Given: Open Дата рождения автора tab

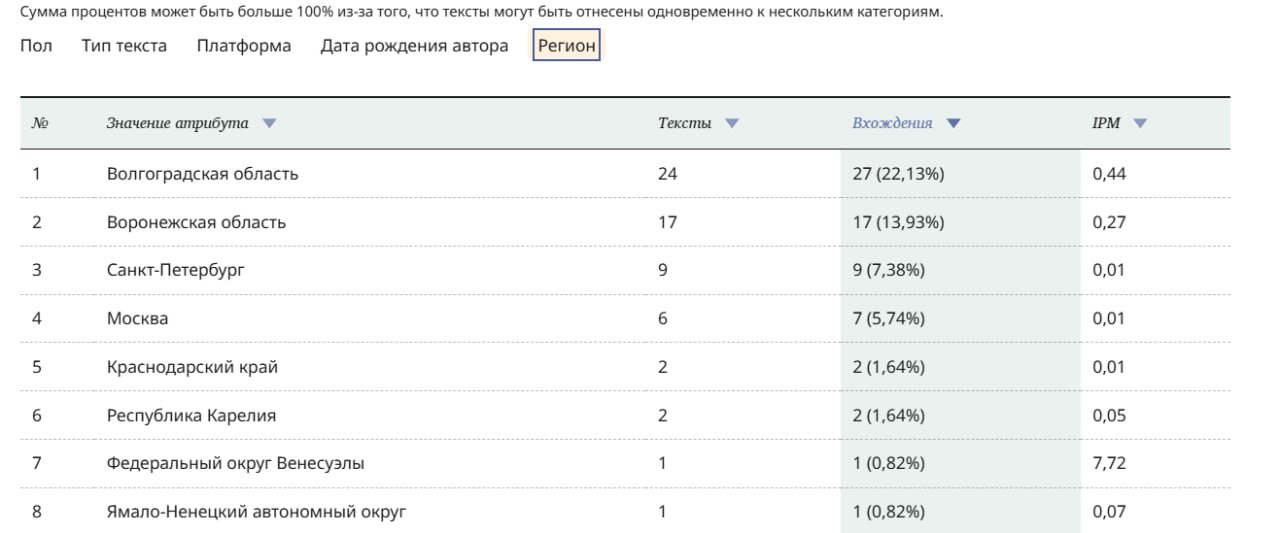Looking at the screenshot, I should [x=414, y=46].
